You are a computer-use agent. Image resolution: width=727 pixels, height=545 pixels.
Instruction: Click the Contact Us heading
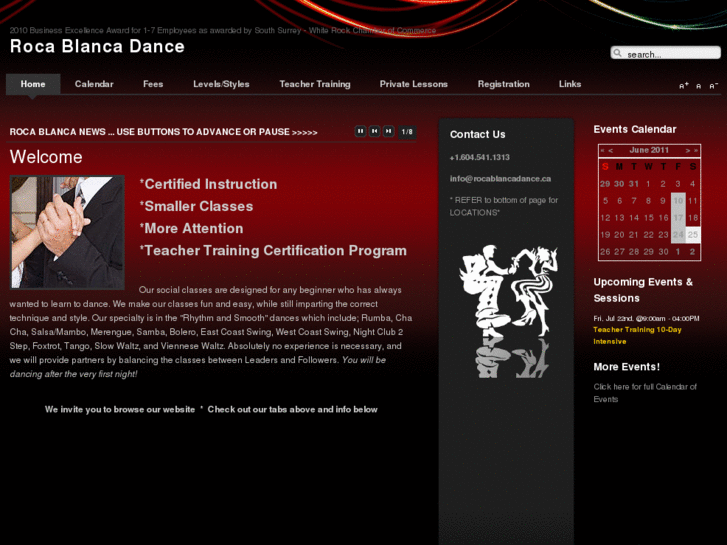pos(478,135)
